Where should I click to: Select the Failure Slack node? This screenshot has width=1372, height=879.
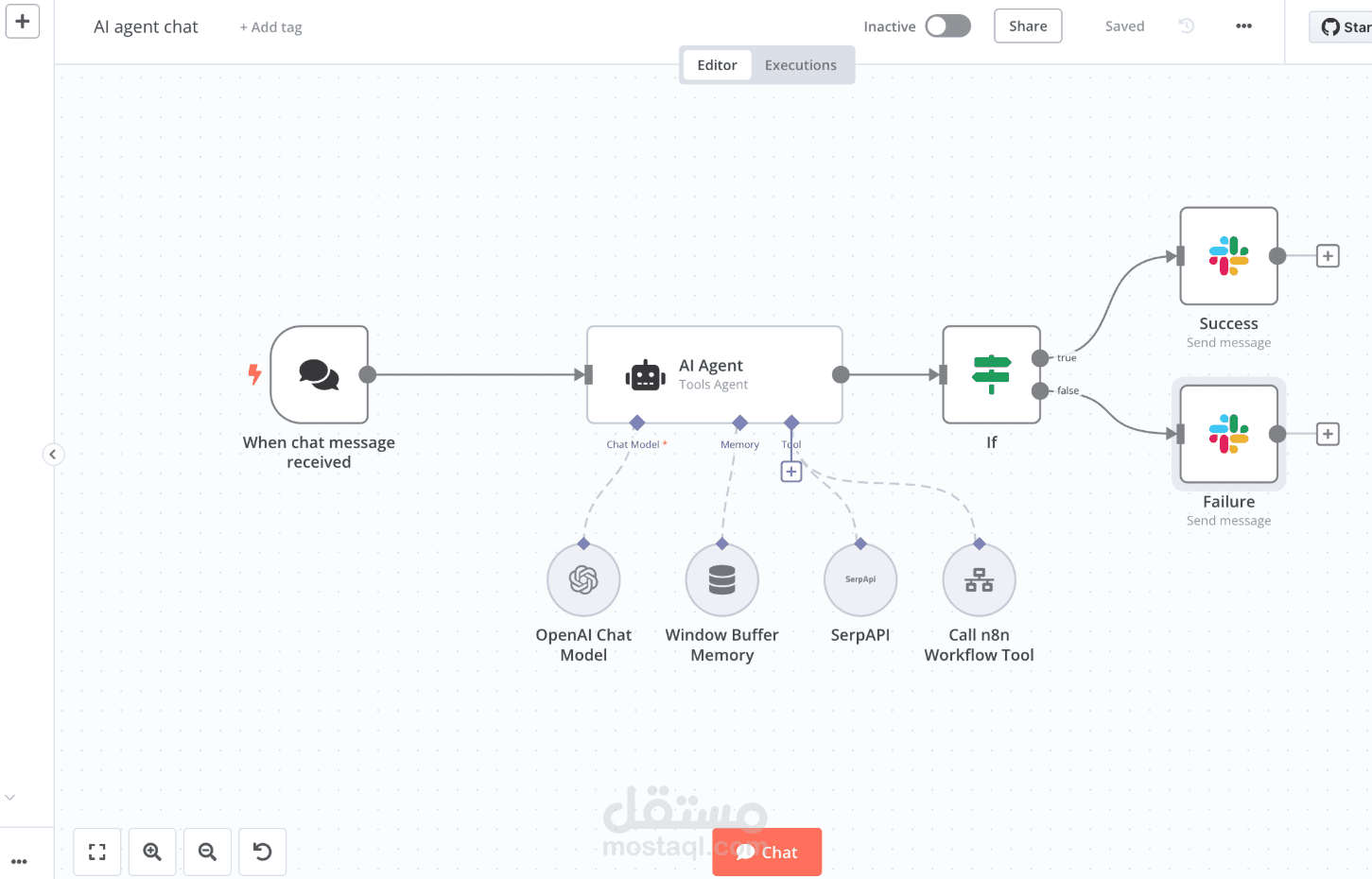1228,434
